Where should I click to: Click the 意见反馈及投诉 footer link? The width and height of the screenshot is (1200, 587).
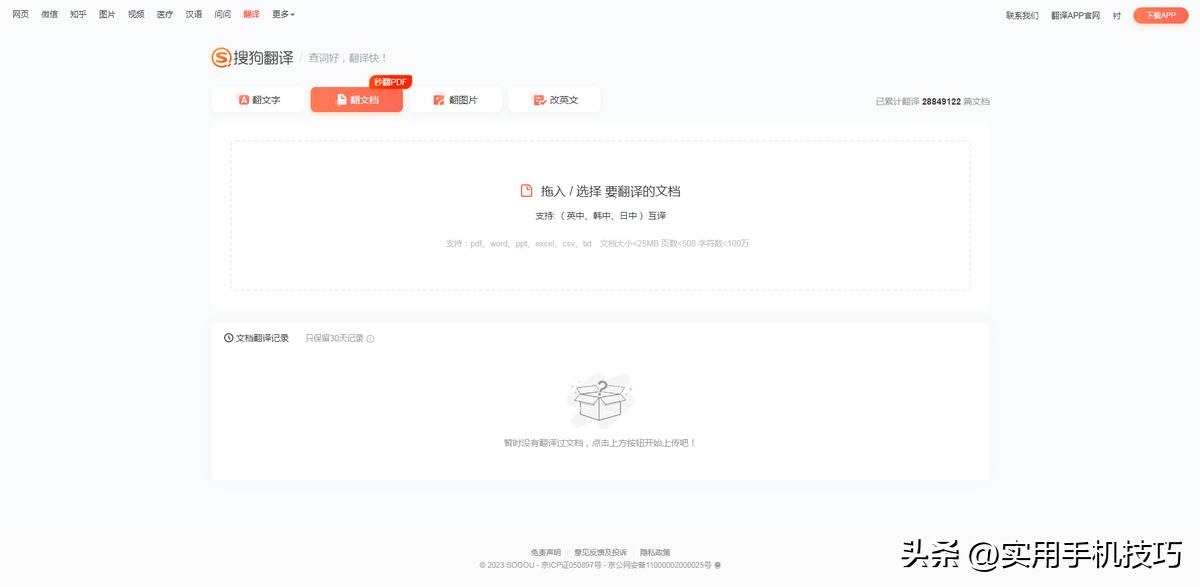[x=600, y=552]
